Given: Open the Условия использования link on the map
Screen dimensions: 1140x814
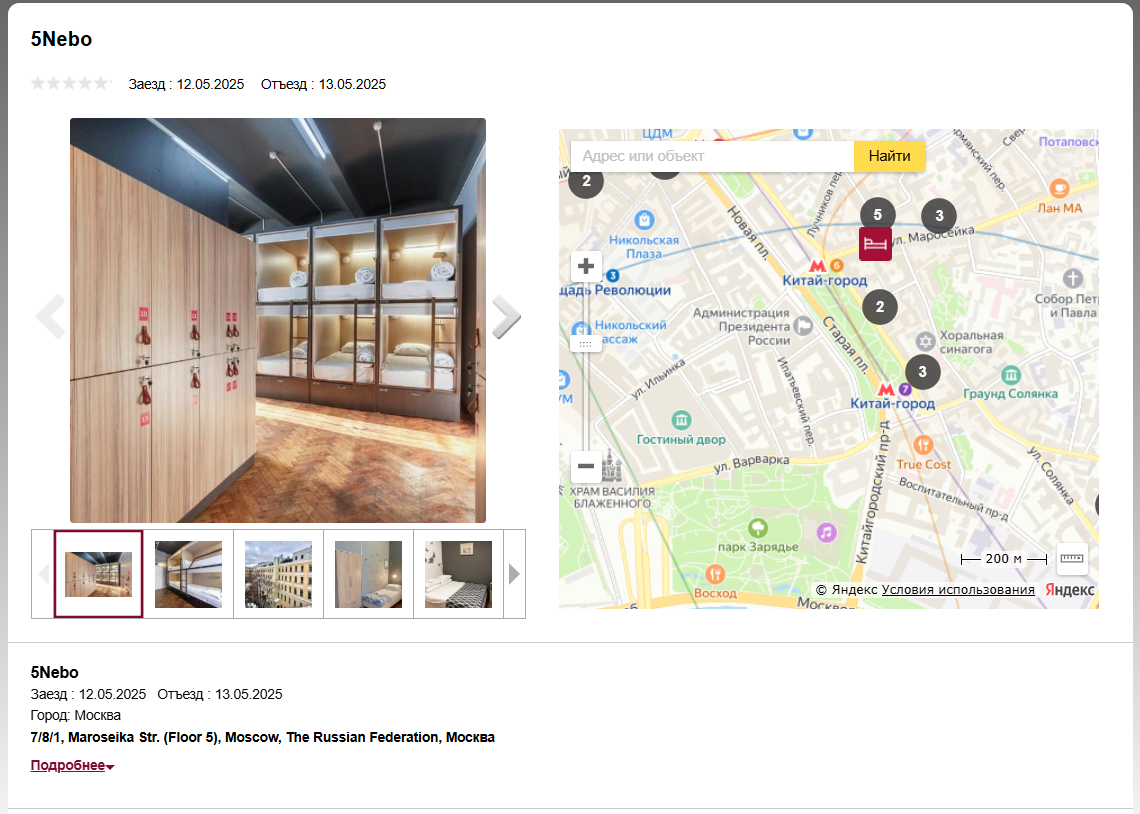Looking at the screenshot, I should [958, 589].
